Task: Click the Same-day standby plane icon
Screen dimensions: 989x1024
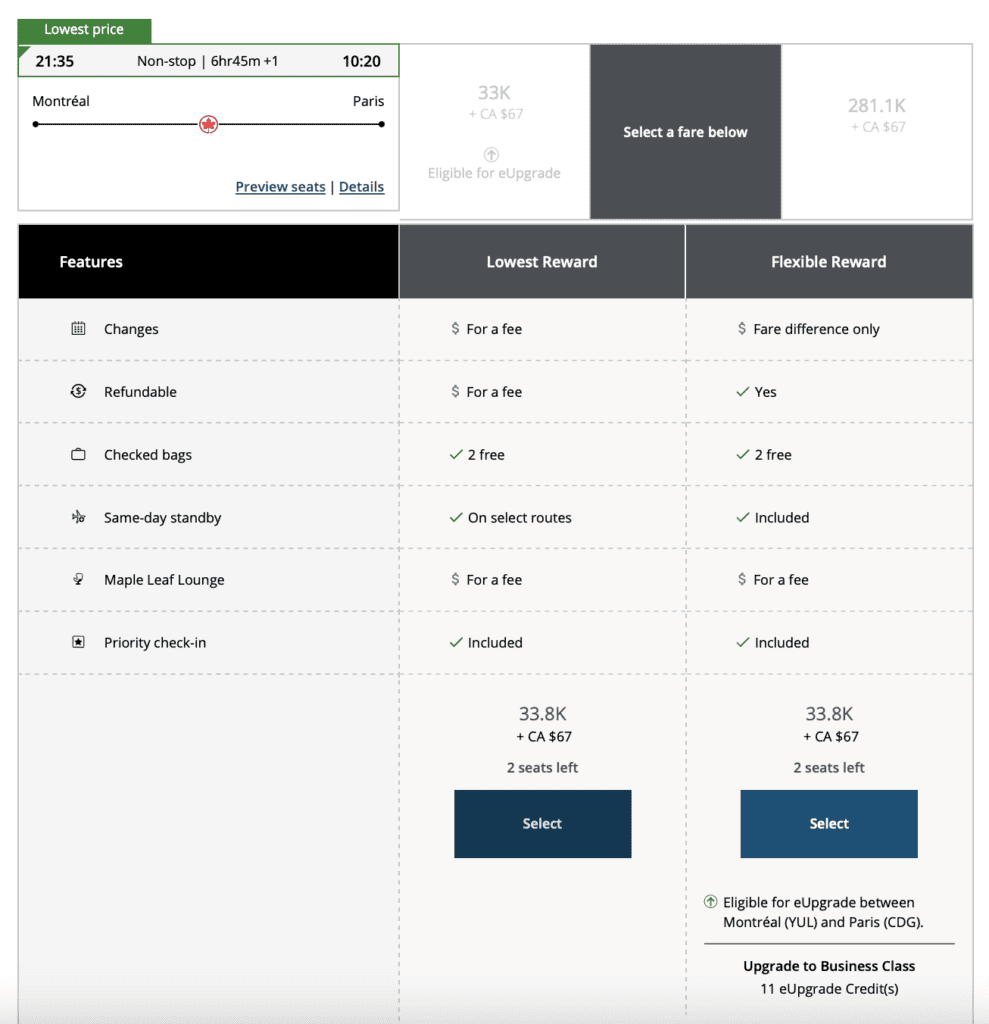Action: coord(78,518)
